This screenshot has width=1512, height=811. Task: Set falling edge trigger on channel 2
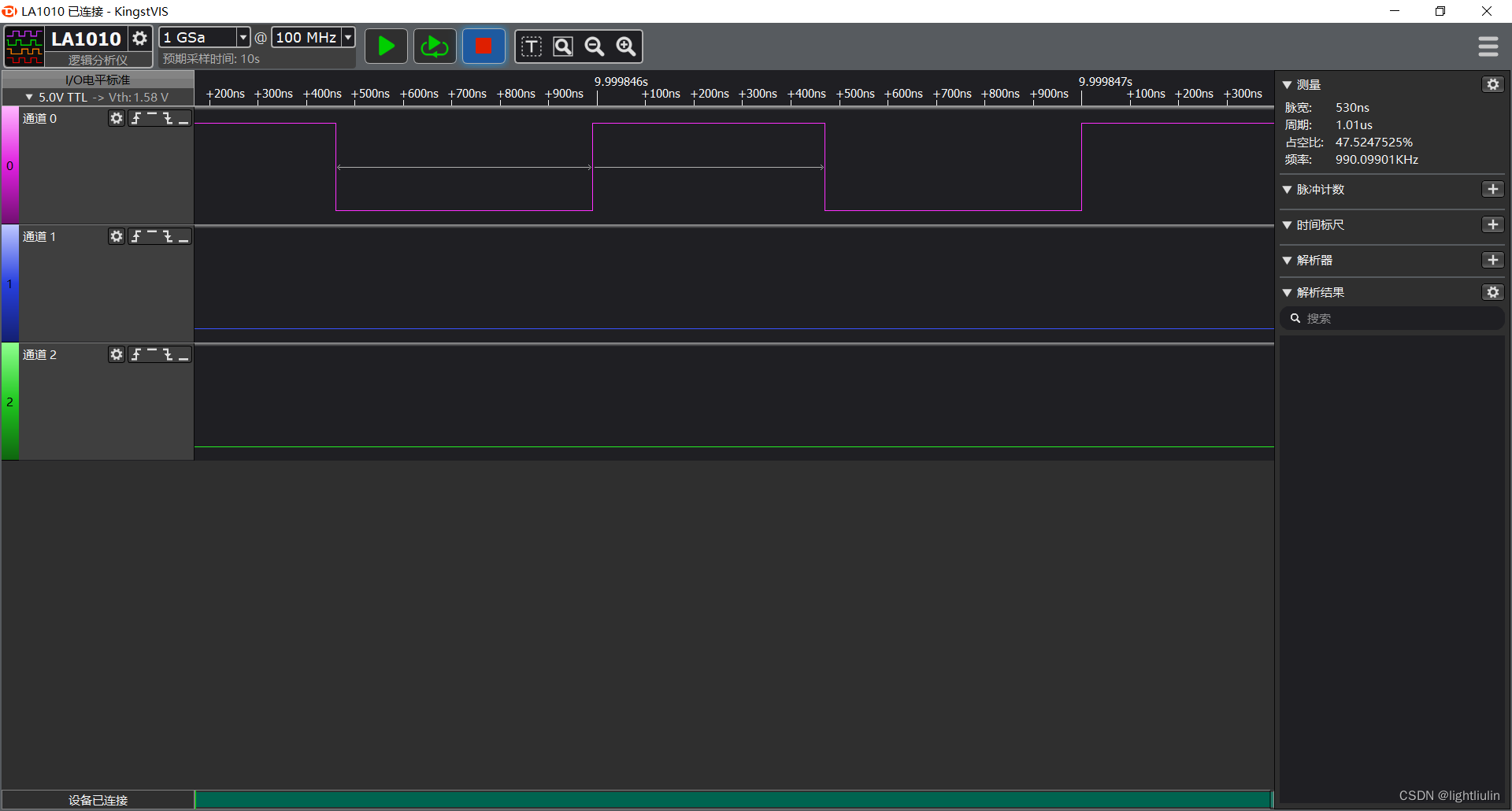168,354
